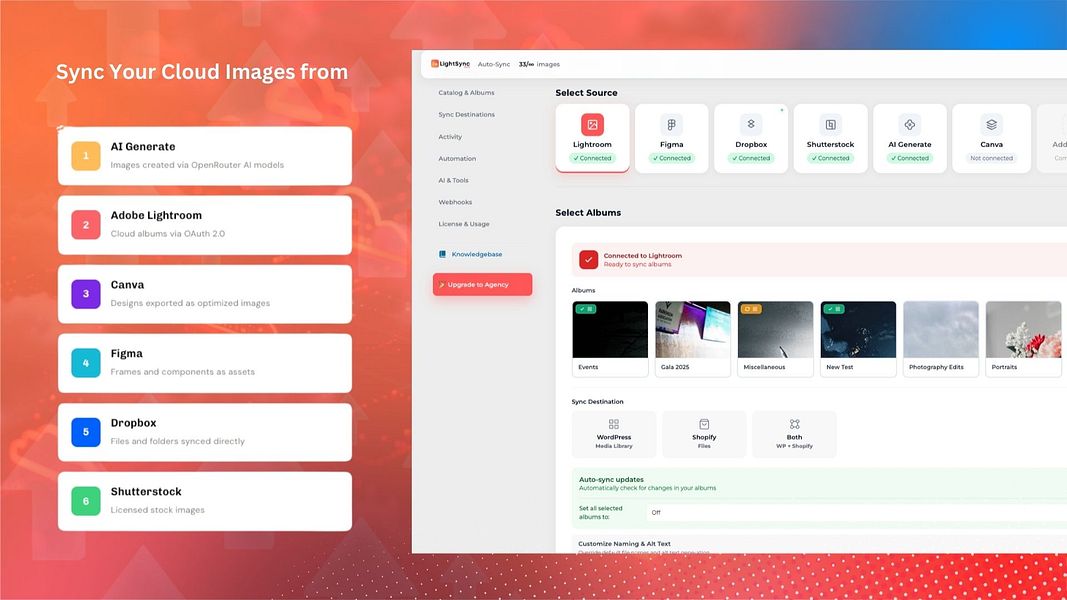This screenshot has height=600, width=1067.
Task: Click the Dropbox source icon
Action: tap(751, 124)
